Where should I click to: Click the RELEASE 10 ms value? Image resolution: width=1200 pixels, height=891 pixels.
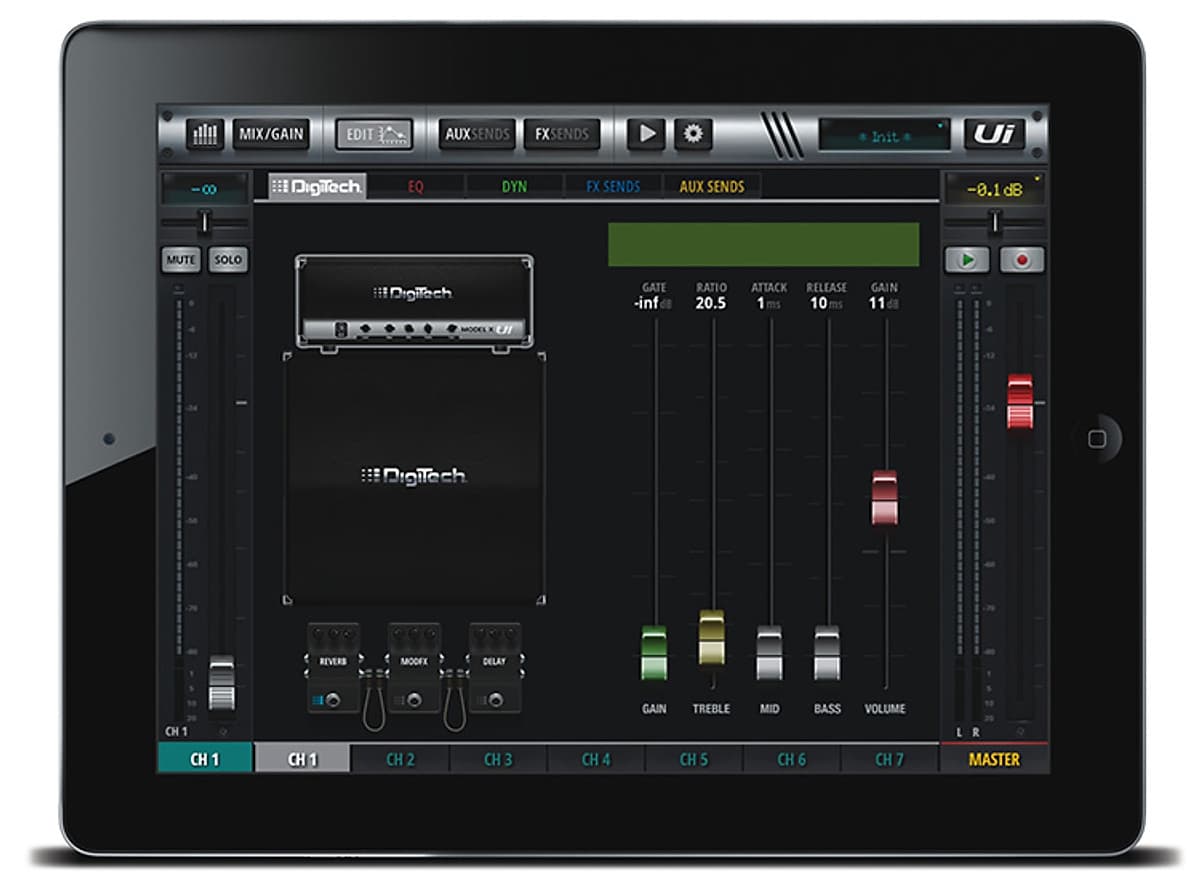pyautogui.click(x=827, y=303)
